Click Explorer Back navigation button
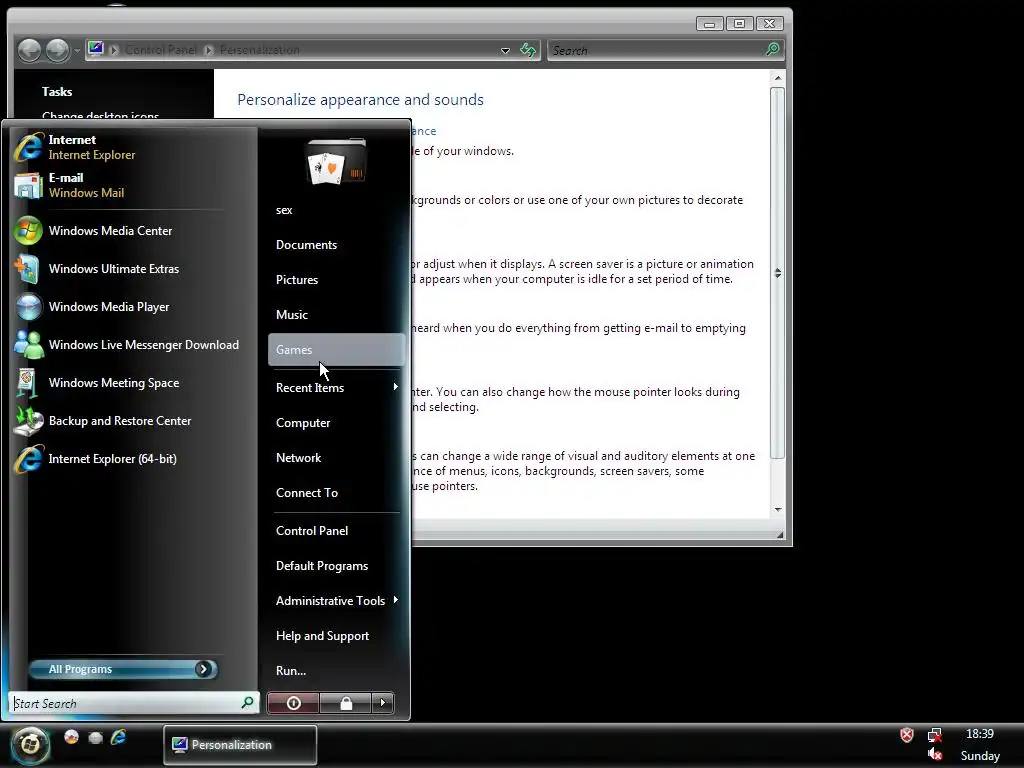 tap(29, 50)
